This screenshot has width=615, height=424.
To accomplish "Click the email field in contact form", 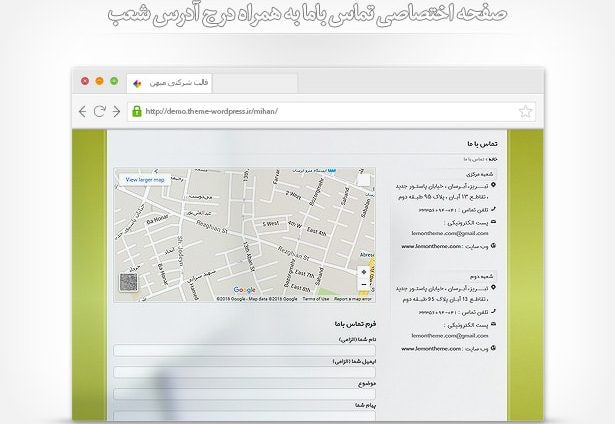I will coord(244,371).
